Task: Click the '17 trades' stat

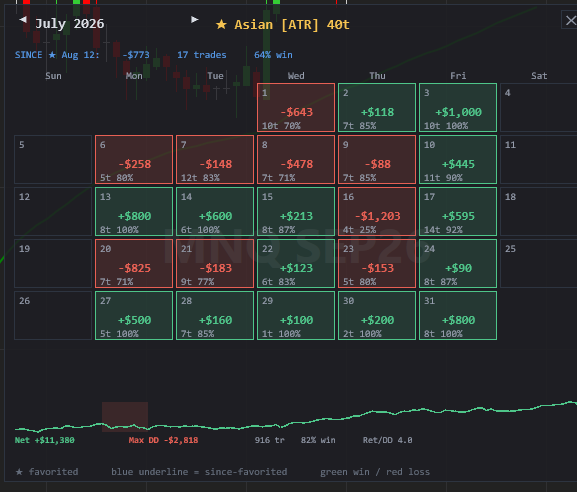Action: (x=202, y=55)
